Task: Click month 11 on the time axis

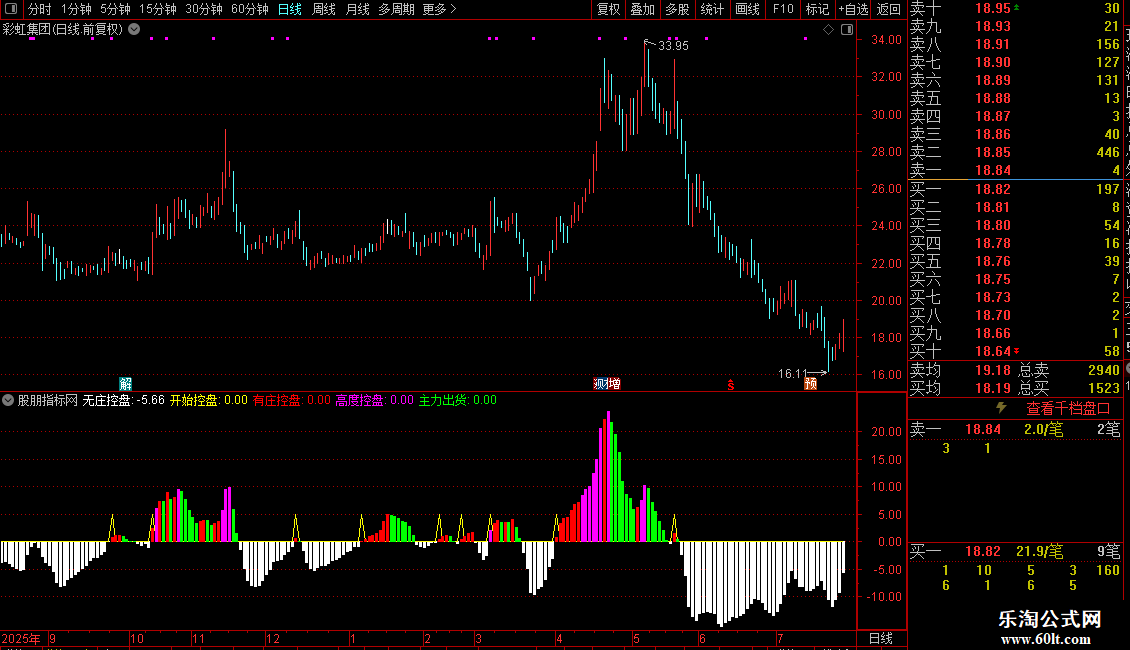Action: click(x=198, y=638)
